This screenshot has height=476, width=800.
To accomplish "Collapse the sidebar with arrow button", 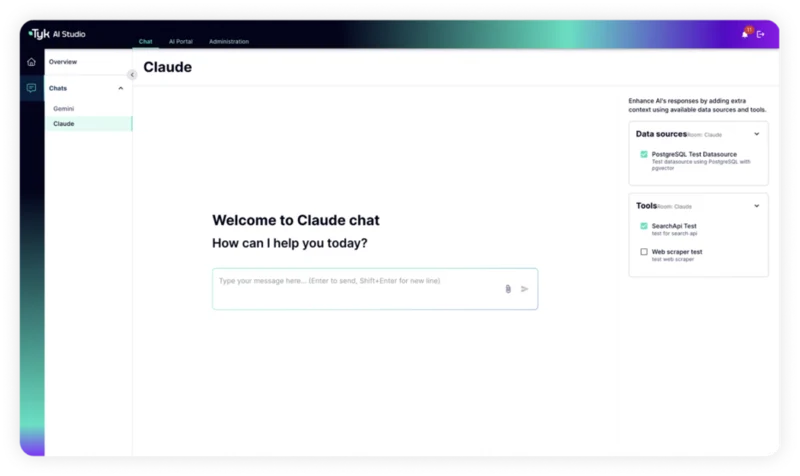I will (x=132, y=75).
